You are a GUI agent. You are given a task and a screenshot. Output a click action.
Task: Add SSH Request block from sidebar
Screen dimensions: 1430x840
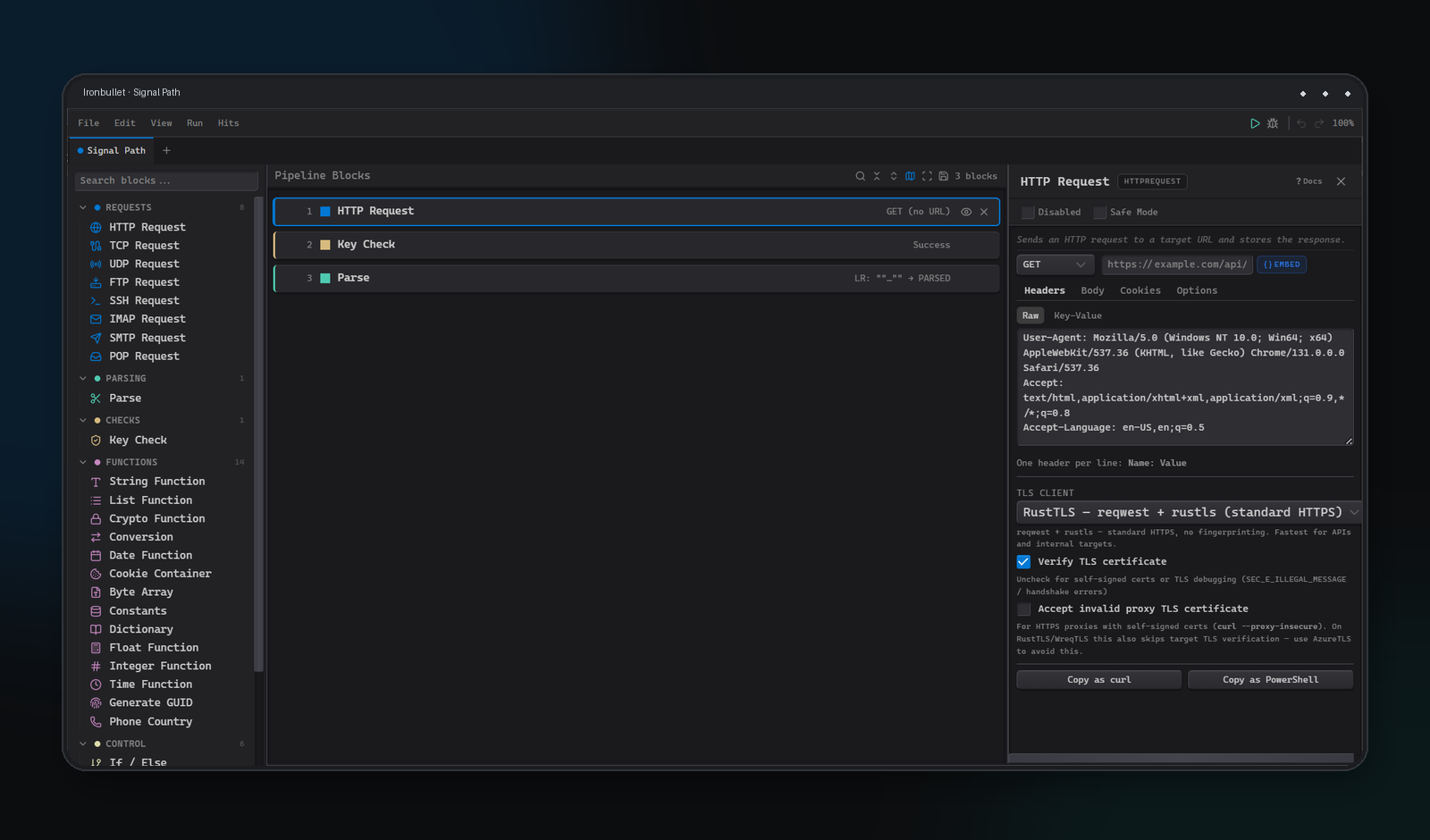pyautogui.click(x=144, y=300)
